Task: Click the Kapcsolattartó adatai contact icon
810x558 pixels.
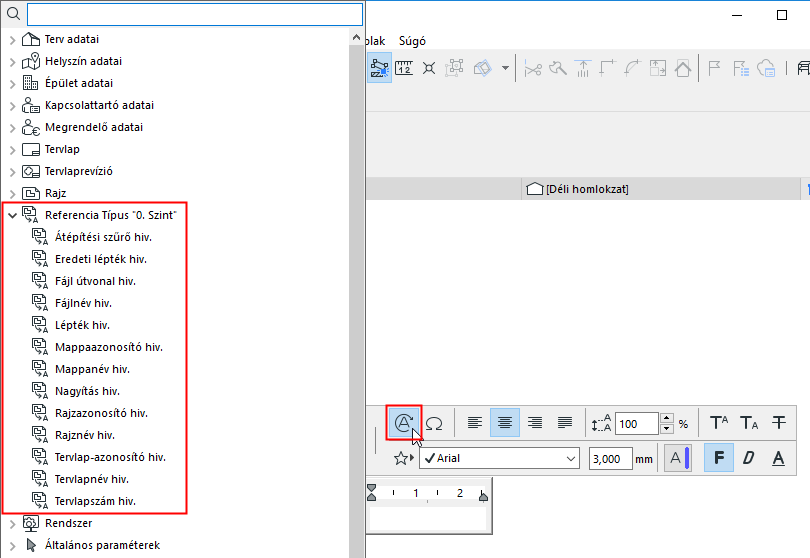Action: click(31, 105)
